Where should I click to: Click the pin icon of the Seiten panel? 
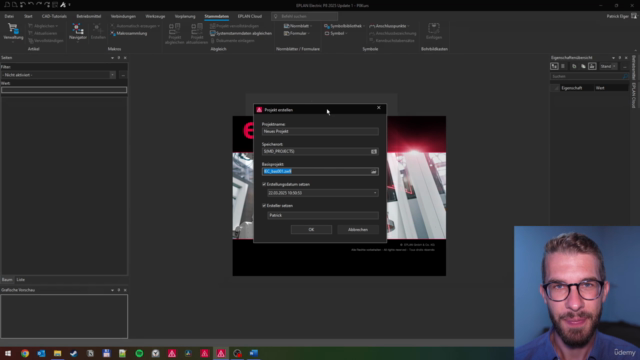[x=119, y=58]
